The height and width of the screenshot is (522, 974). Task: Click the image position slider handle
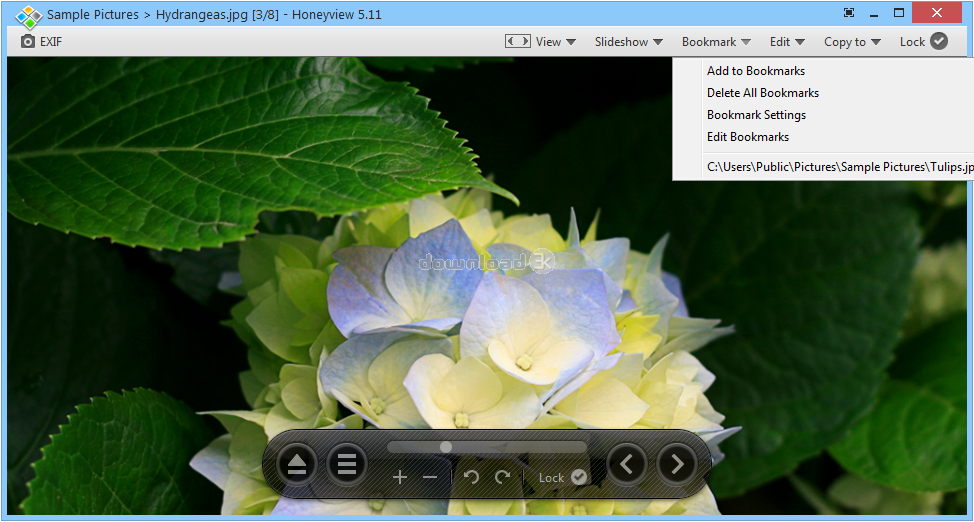(x=445, y=447)
